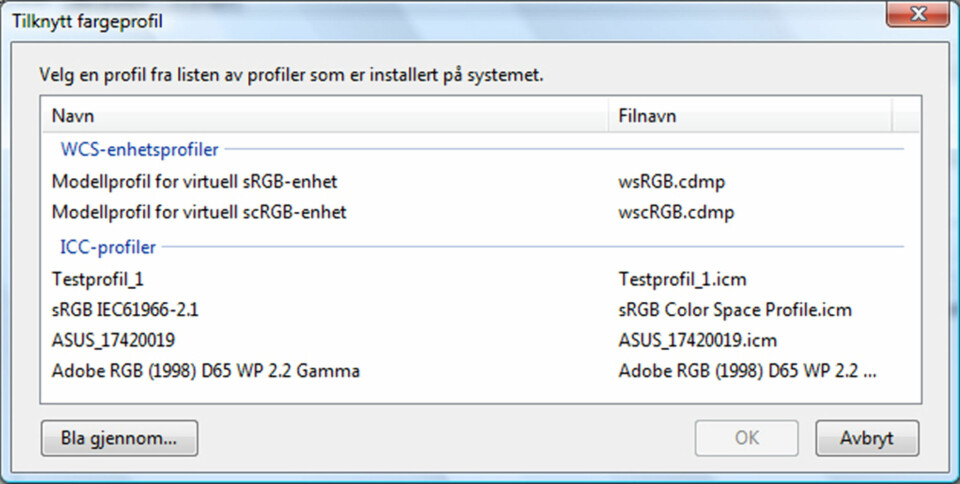
Task: Select the ASUS_17420019 profile name
Action: pos(113,340)
